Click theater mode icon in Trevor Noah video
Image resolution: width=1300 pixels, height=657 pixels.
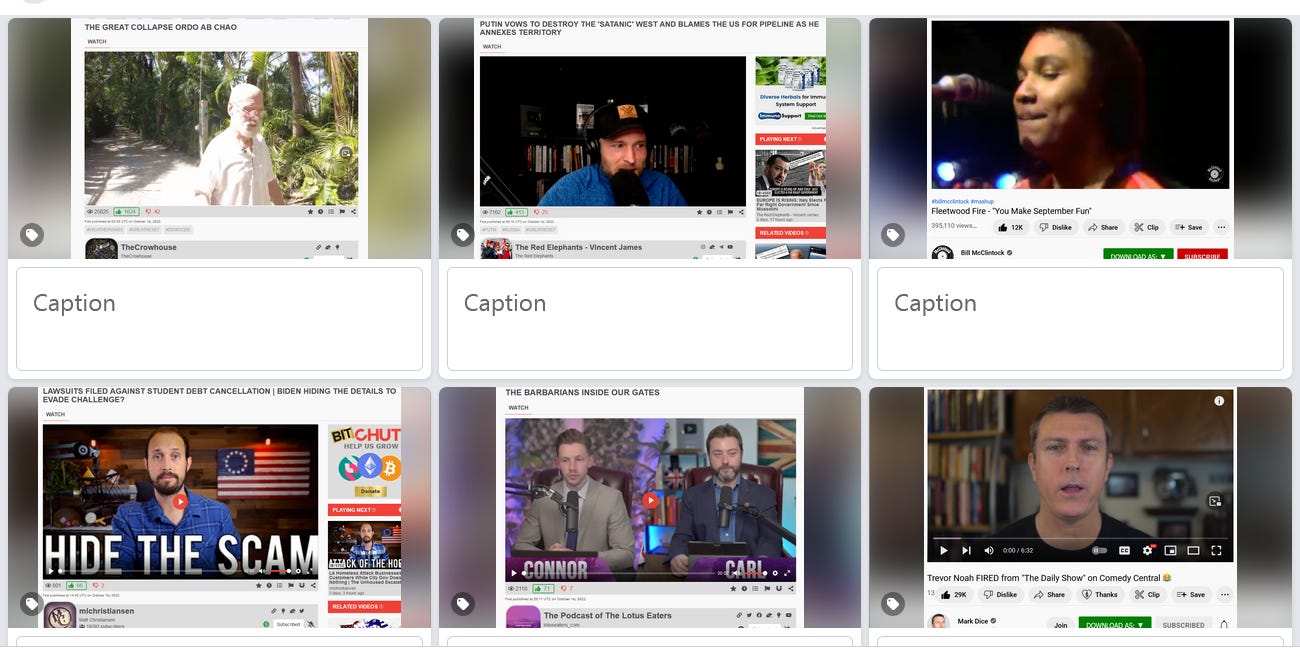point(1193,550)
